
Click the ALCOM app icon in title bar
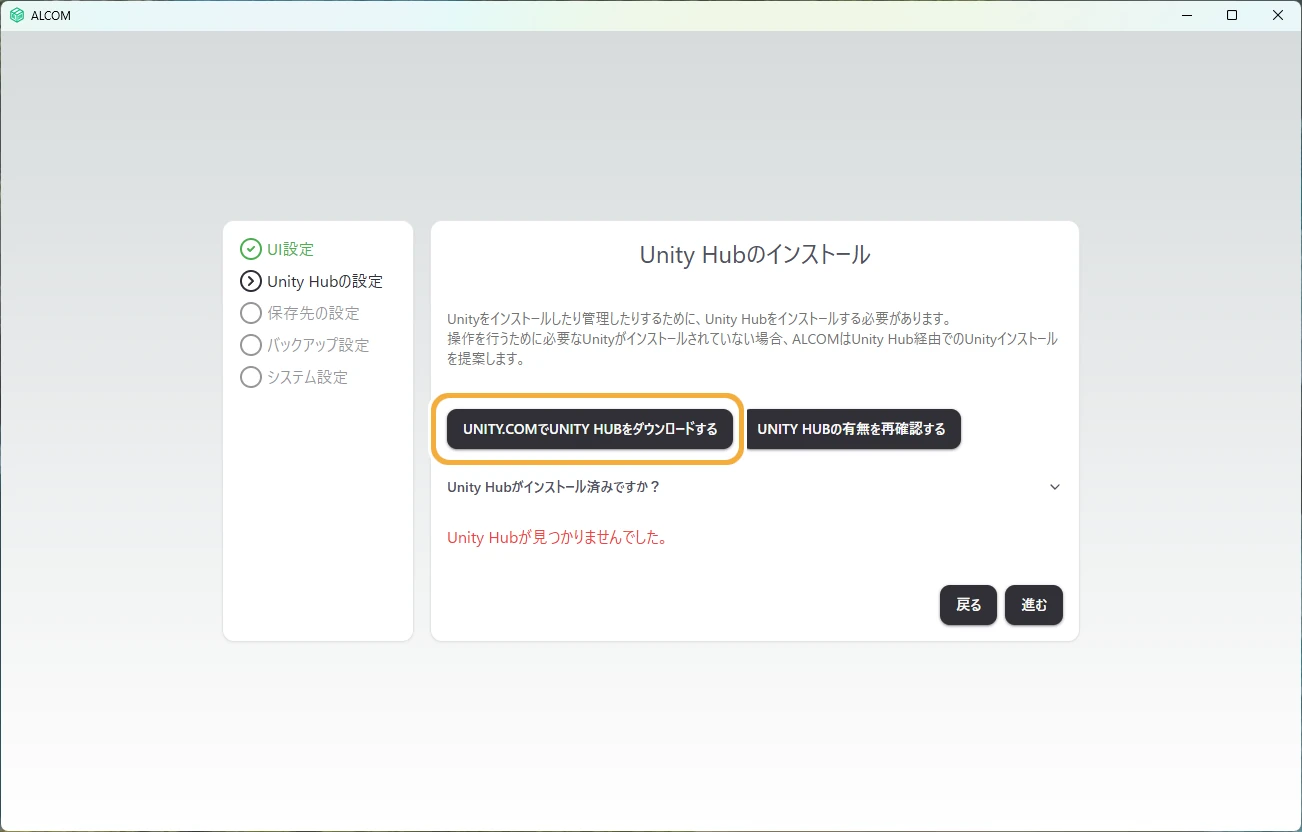click(x=17, y=15)
